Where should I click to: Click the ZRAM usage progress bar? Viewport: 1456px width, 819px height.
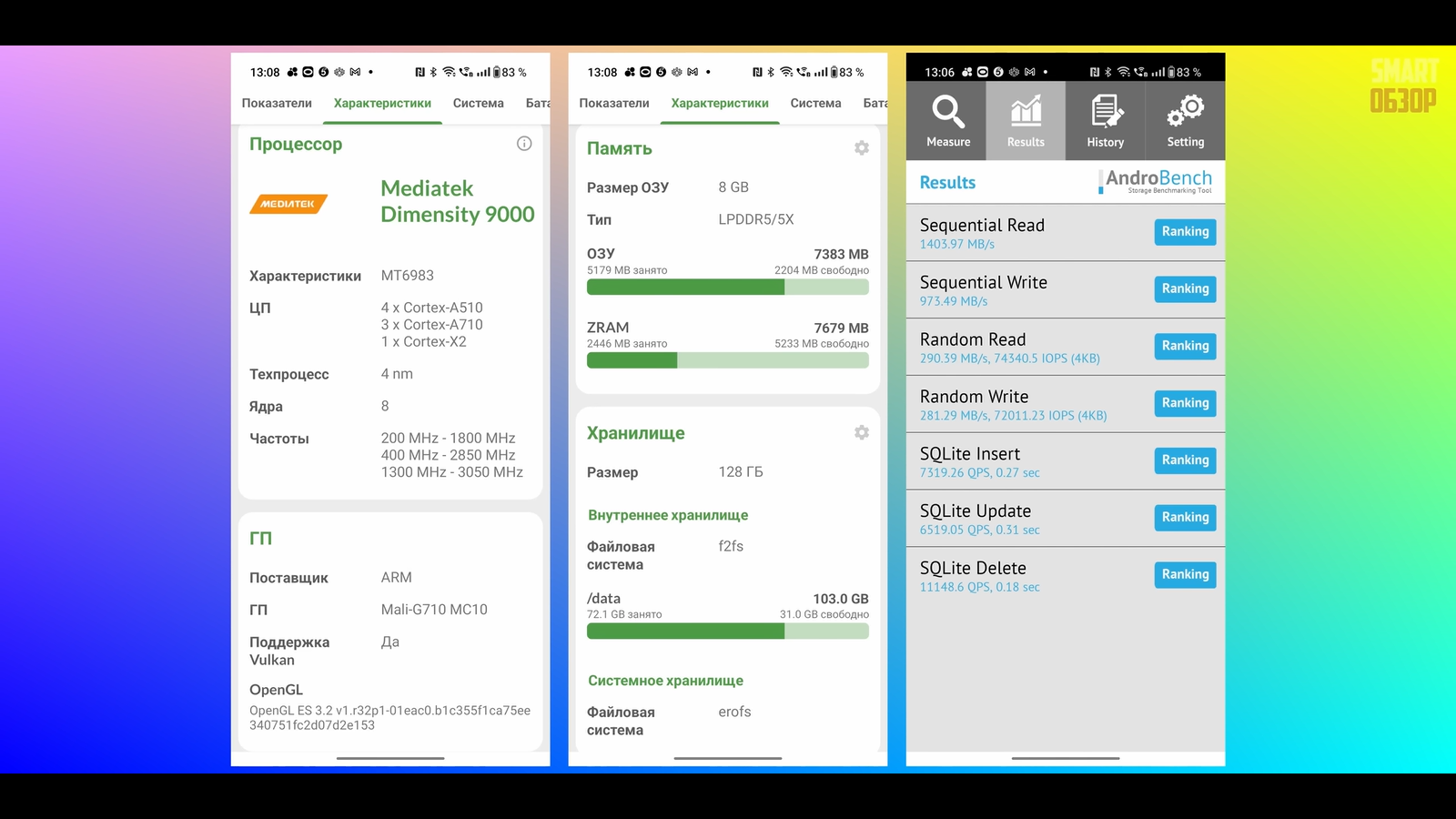point(727,361)
